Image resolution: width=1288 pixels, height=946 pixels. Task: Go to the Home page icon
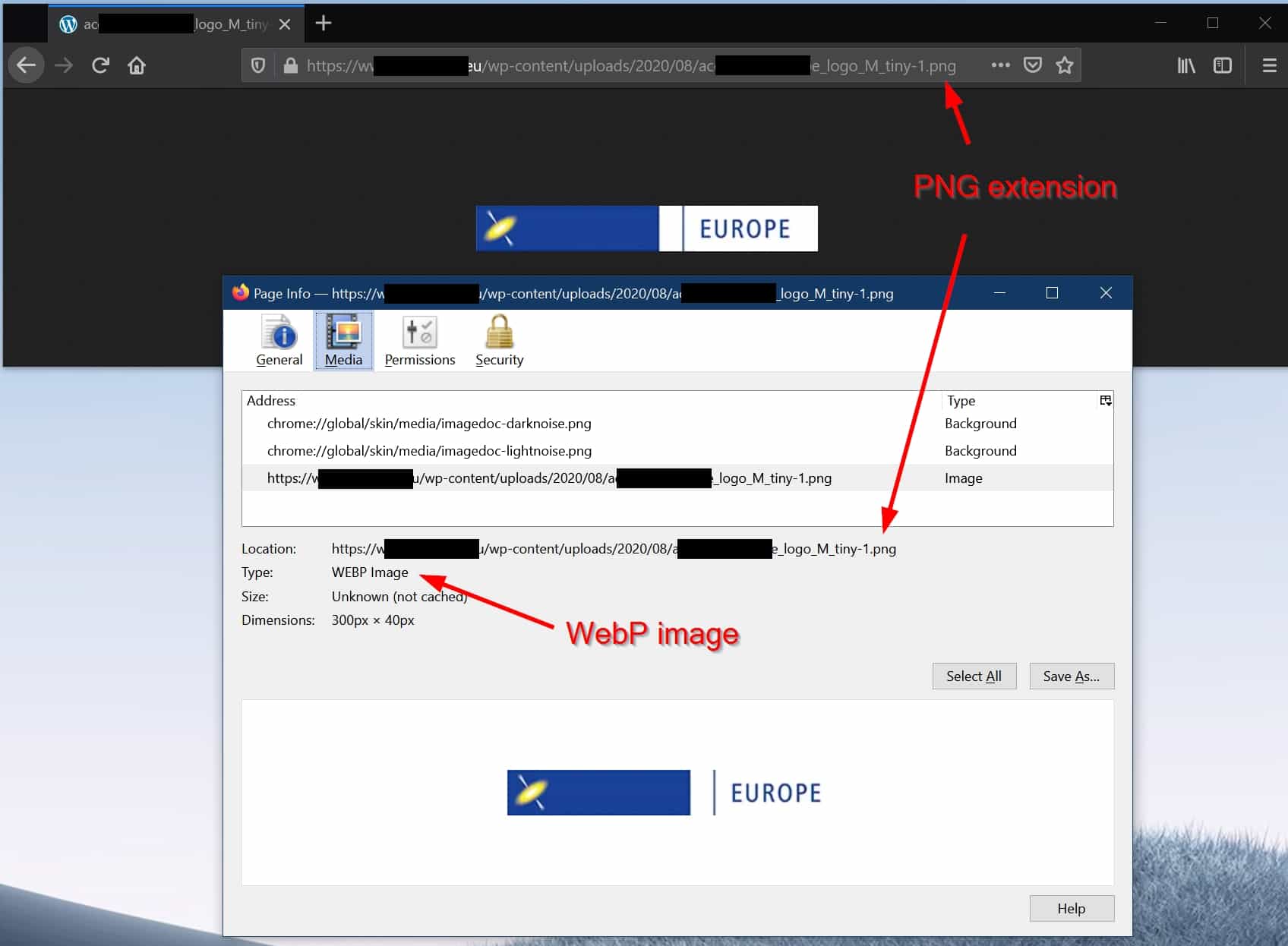pyautogui.click(x=137, y=65)
